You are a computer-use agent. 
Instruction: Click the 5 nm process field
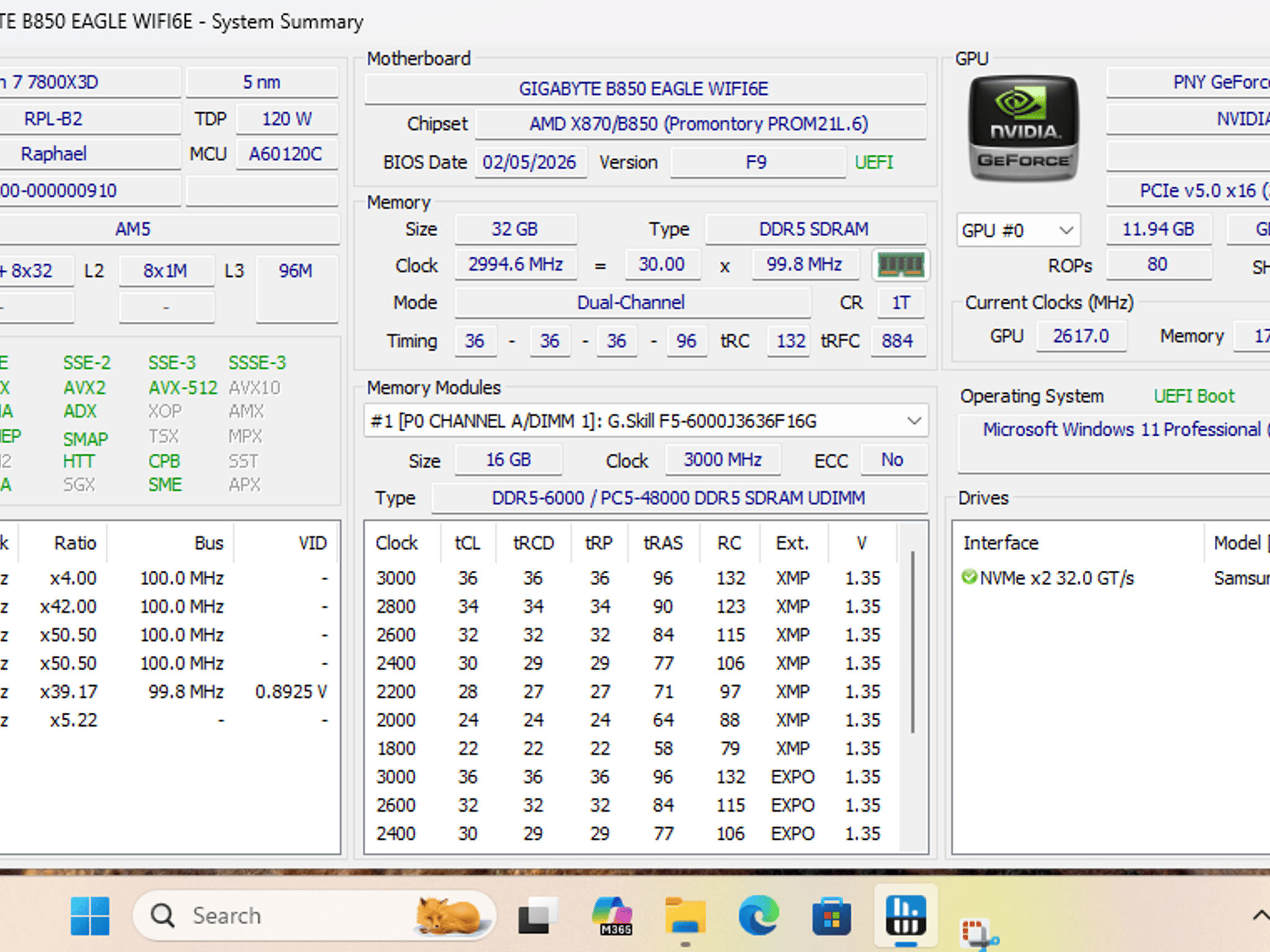[262, 82]
